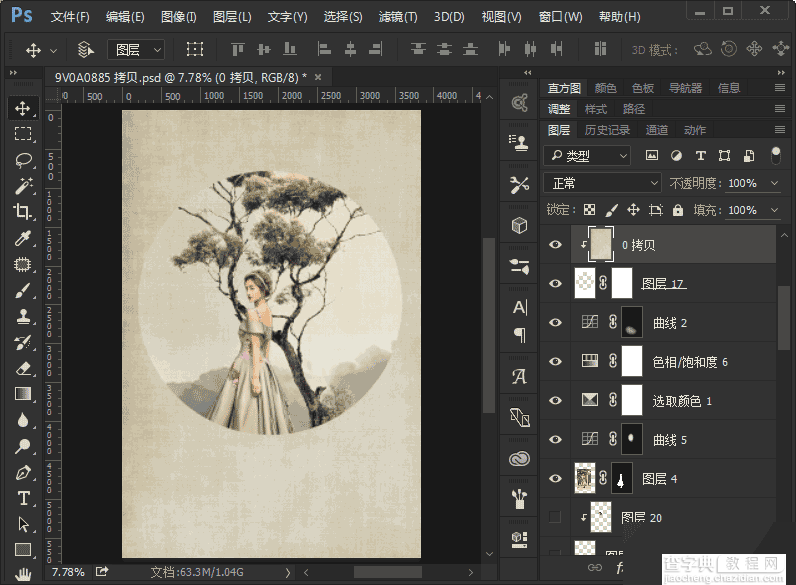Toggle layer filtering switch on/off
This screenshot has height=585, width=796.
[x=775, y=155]
